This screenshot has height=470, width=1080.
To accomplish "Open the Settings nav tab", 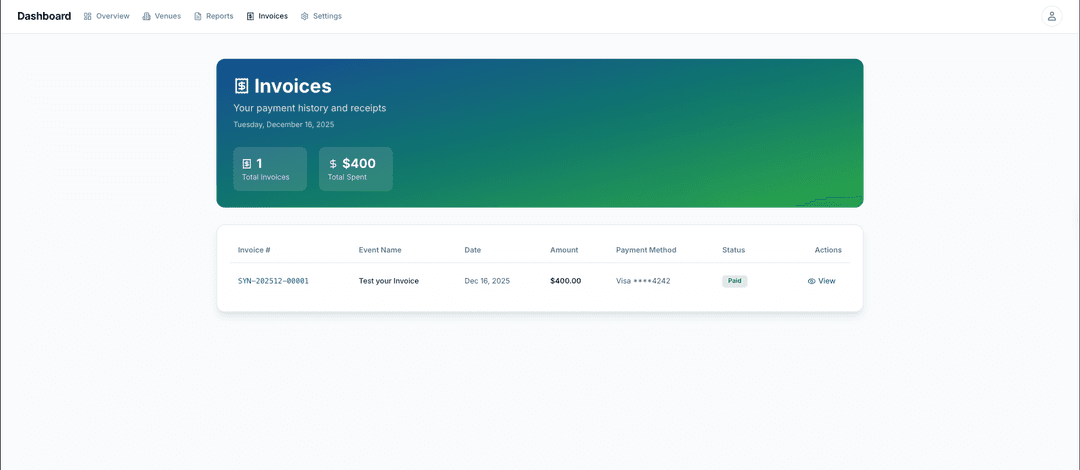I will (321, 16).
